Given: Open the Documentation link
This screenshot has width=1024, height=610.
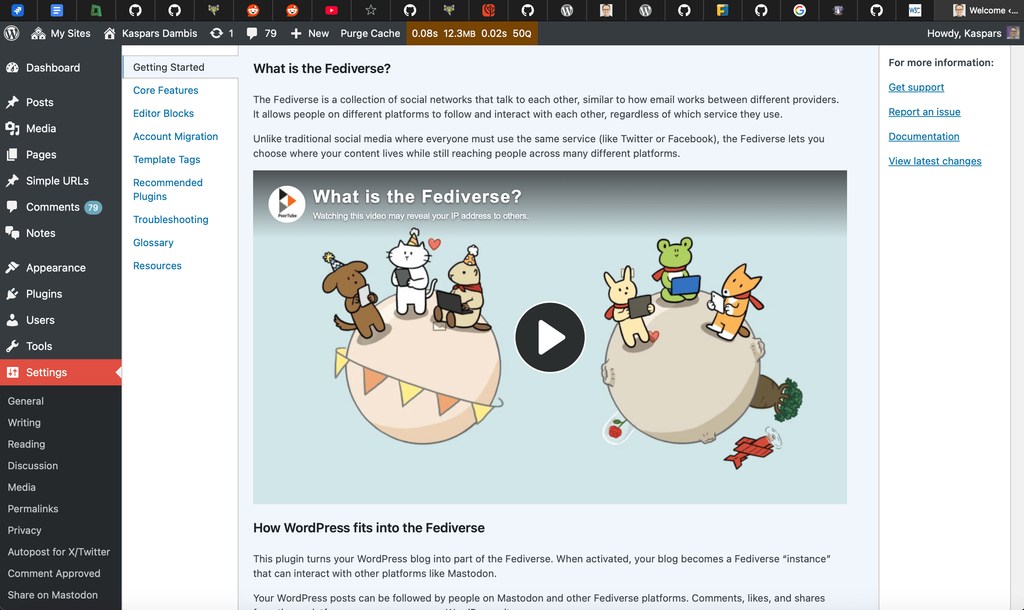Looking at the screenshot, I should point(923,136).
